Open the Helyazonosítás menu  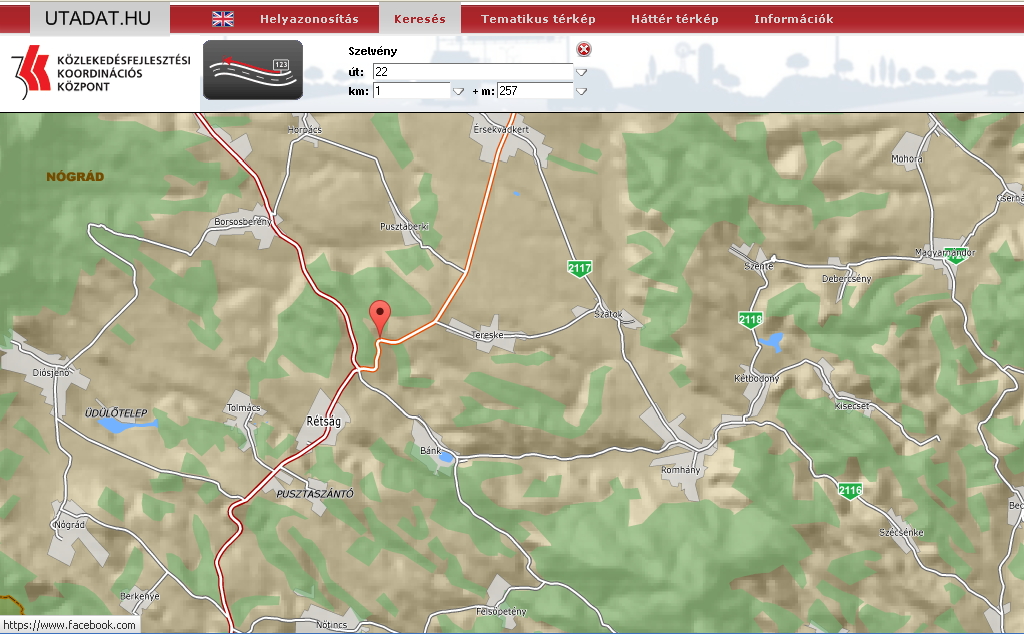tap(309, 19)
